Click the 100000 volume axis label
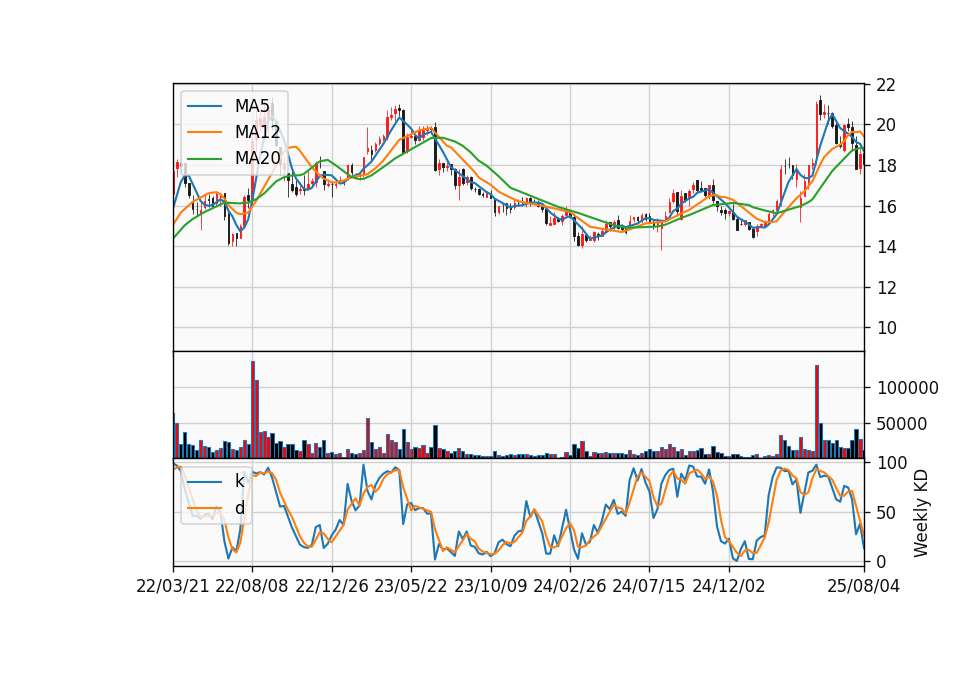This screenshot has height=690, width=960. pyautogui.click(x=908, y=388)
